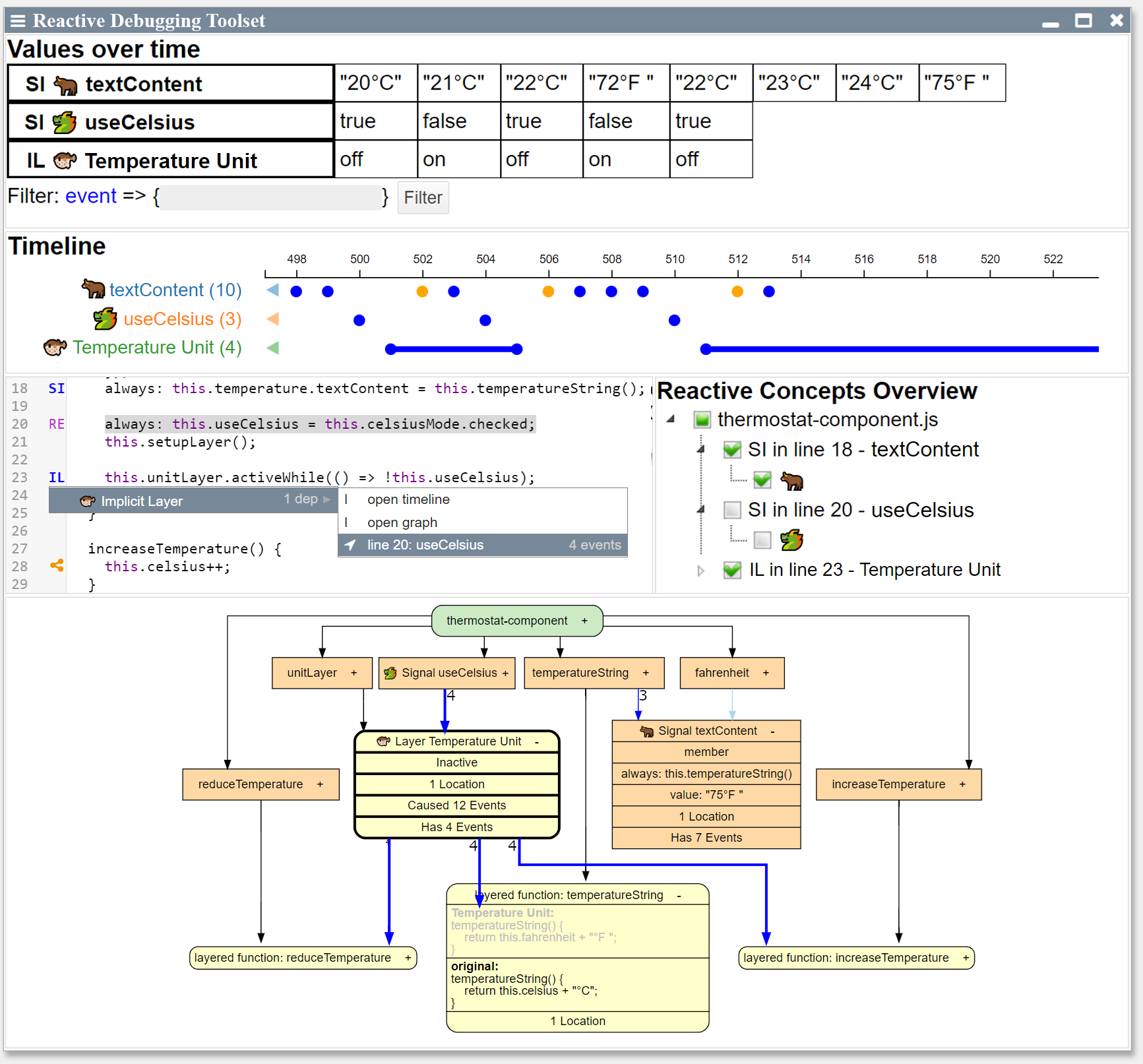Click the Temperature Unit bar ending near 505
Screen dimensions: 1143x1064
tap(454, 349)
